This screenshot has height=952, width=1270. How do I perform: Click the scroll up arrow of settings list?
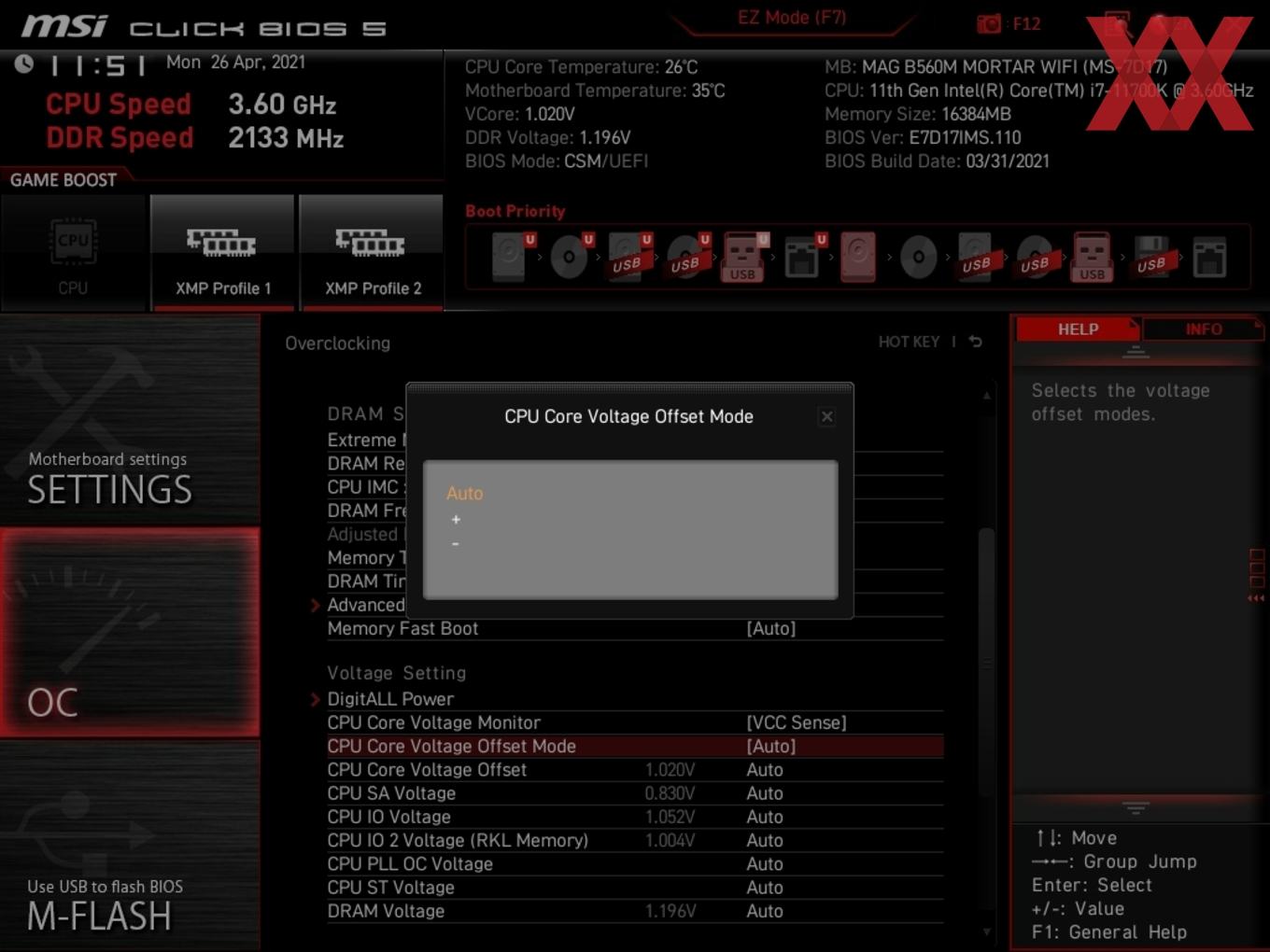[986, 396]
